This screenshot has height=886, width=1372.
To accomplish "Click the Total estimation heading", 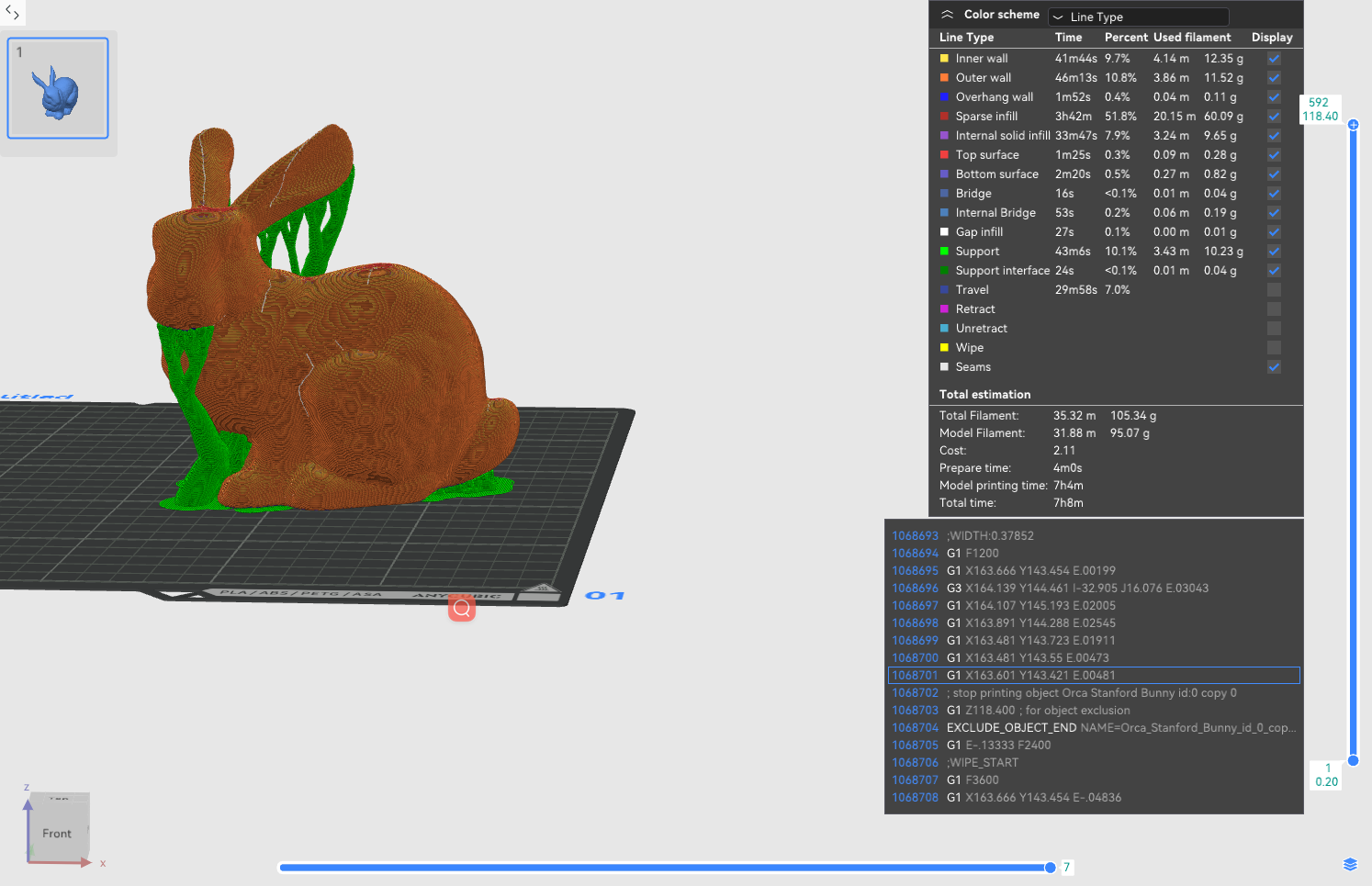I will tap(984, 394).
